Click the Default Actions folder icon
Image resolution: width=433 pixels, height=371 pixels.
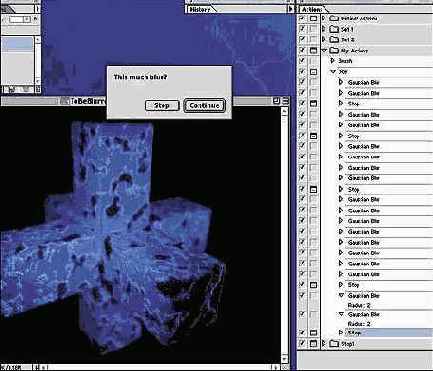coord(334,18)
